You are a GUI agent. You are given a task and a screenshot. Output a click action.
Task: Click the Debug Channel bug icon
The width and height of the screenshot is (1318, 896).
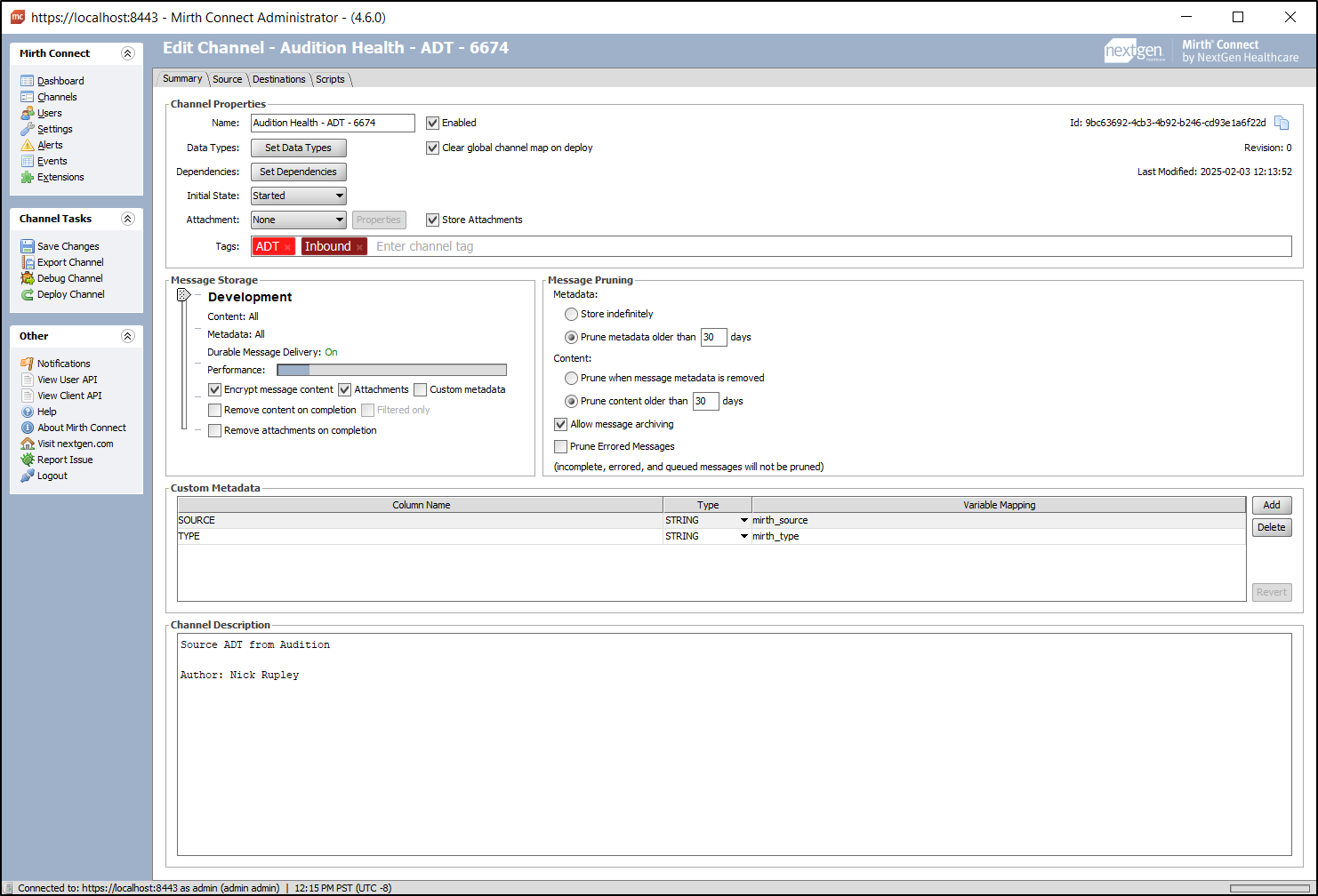point(28,278)
